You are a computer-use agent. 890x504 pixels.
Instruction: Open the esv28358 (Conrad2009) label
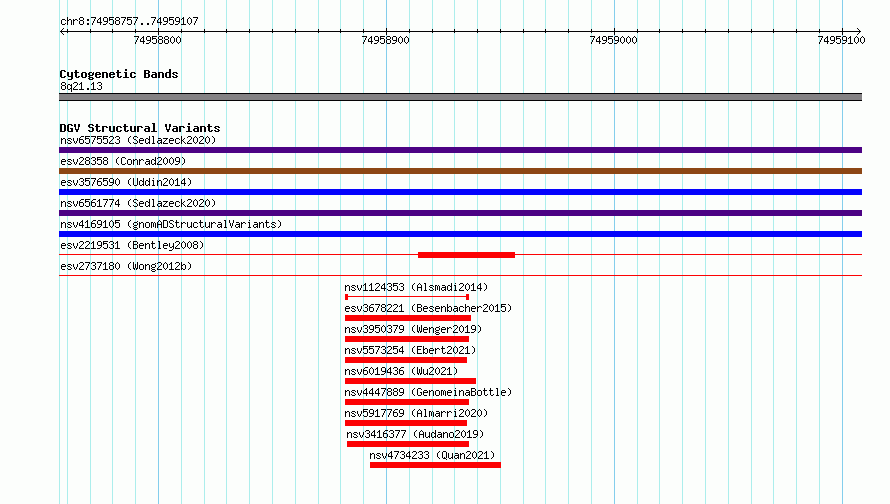click(x=123, y=161)
